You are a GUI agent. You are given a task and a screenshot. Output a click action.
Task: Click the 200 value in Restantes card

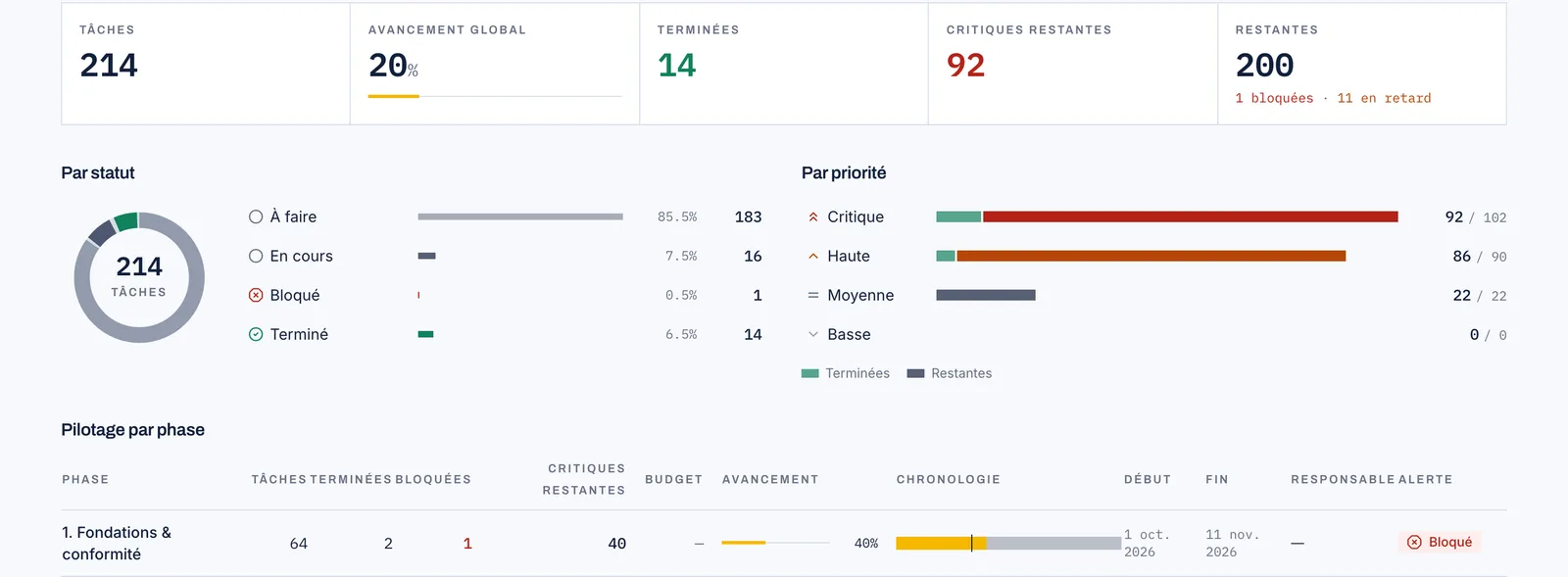click(1264, 66)
